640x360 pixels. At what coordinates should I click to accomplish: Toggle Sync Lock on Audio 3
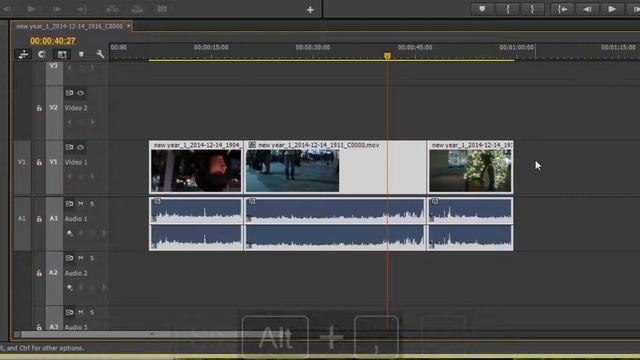pyautogui.click(x=69, y=312)
